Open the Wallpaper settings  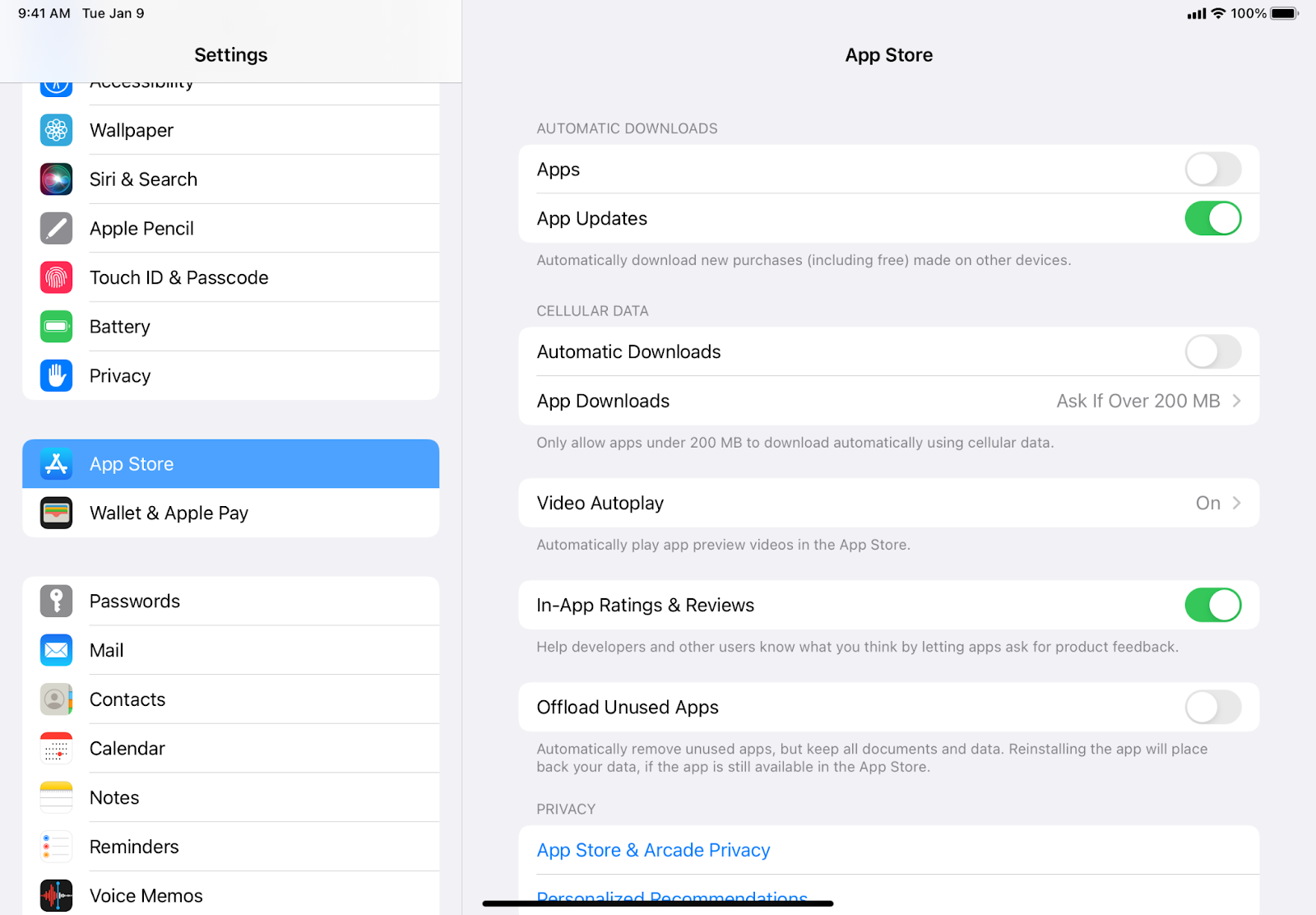click(231, 130)
